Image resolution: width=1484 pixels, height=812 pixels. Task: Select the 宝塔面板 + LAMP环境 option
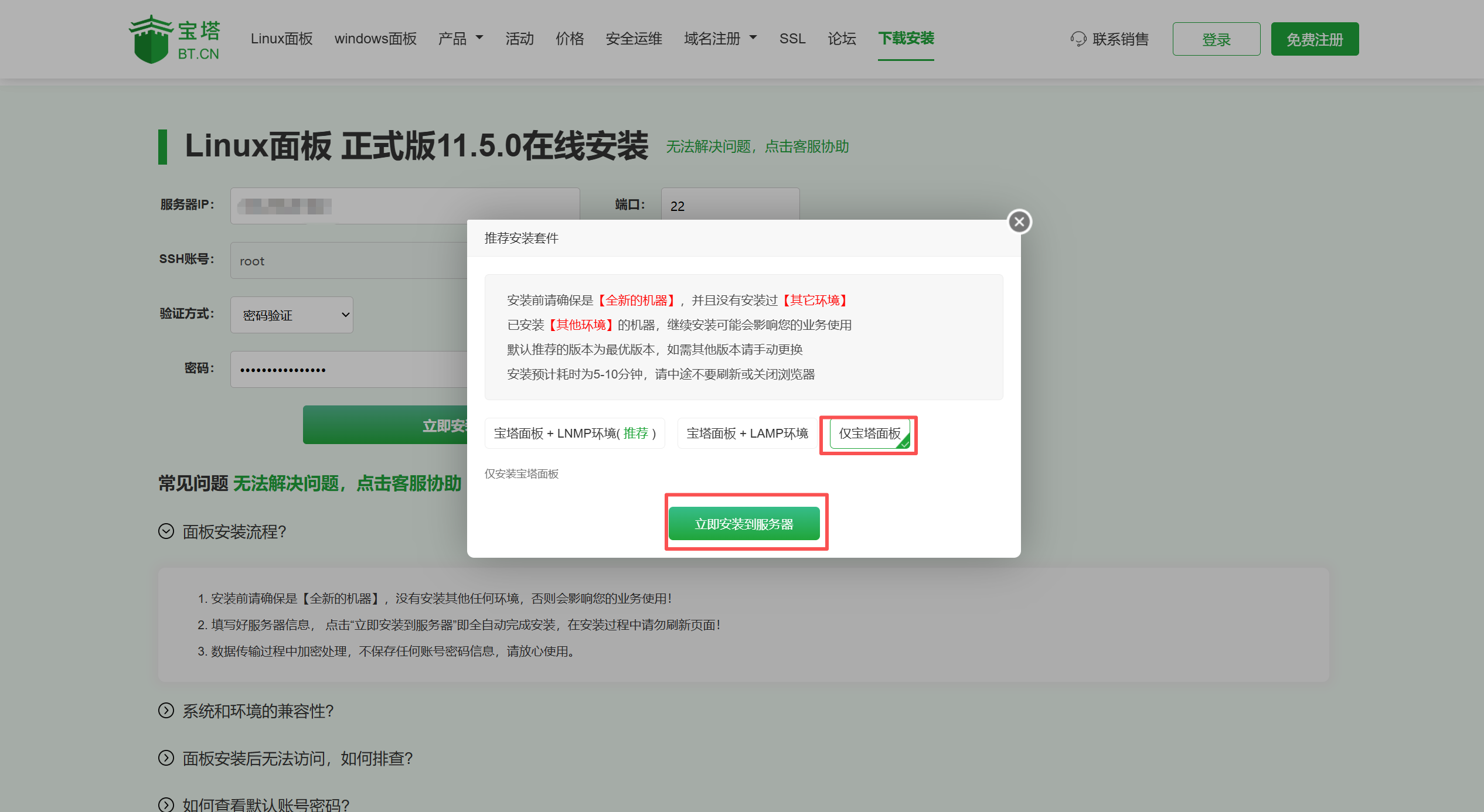tap(747, 434)
